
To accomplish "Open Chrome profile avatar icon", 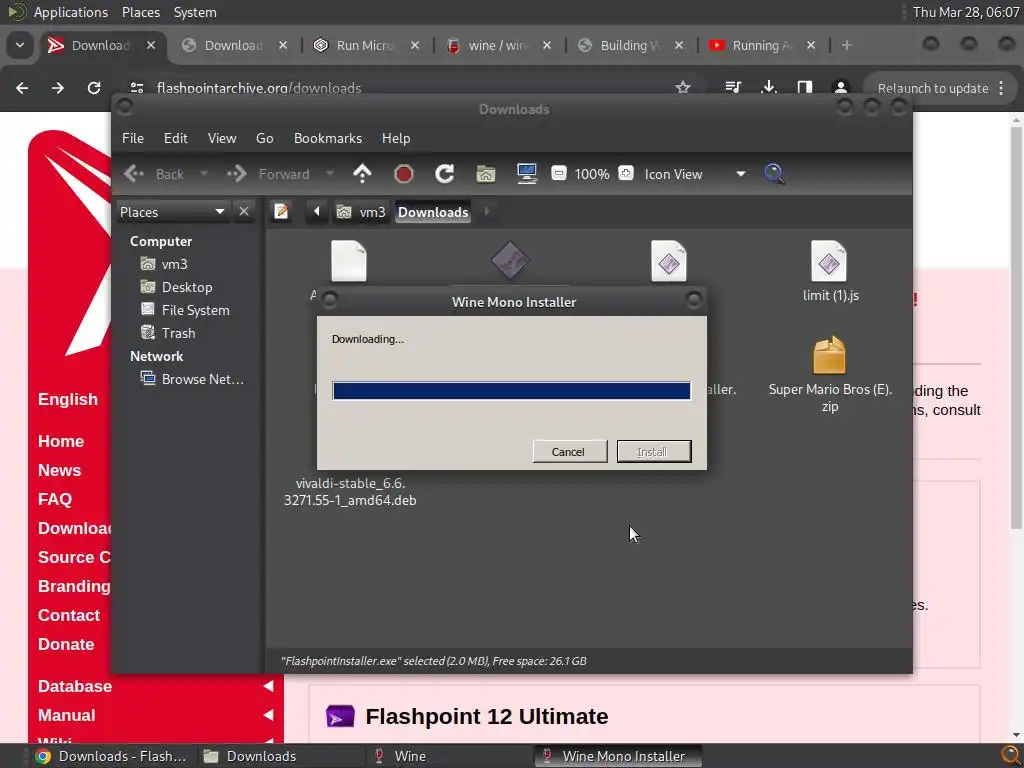I will click(840, 88).
